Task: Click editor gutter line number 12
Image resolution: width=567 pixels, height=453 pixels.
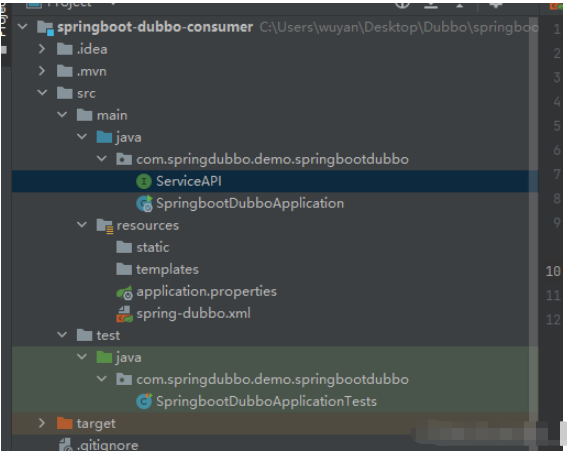Action: click(553, 320)
